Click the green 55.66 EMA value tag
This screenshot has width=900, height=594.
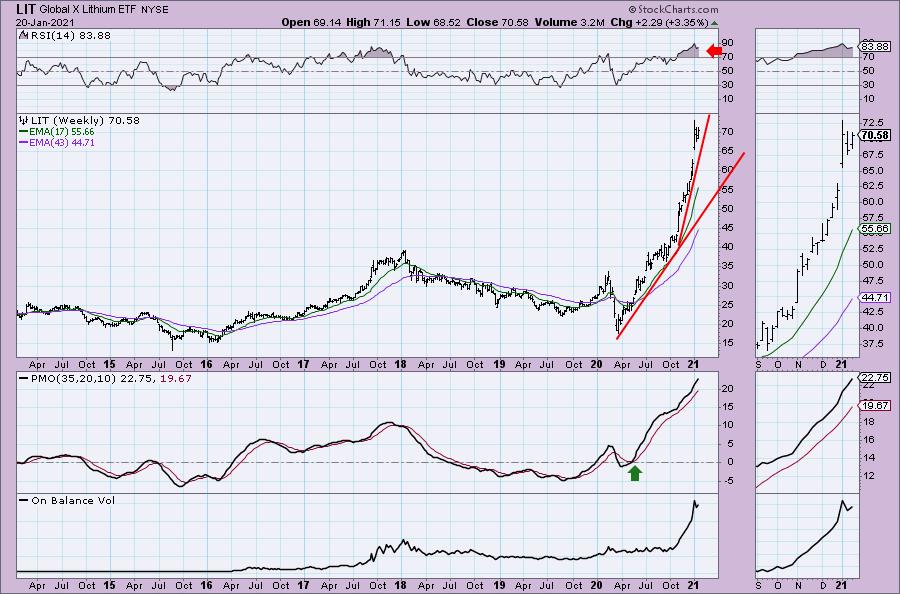(875, 228)
